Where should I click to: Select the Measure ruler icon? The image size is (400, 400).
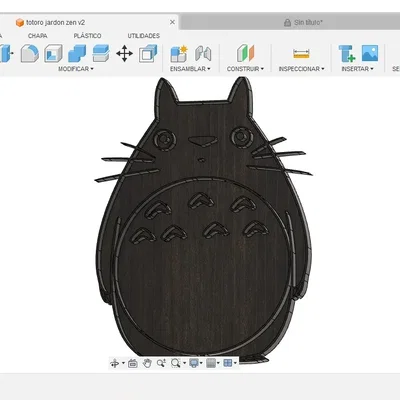coord(301,54)
